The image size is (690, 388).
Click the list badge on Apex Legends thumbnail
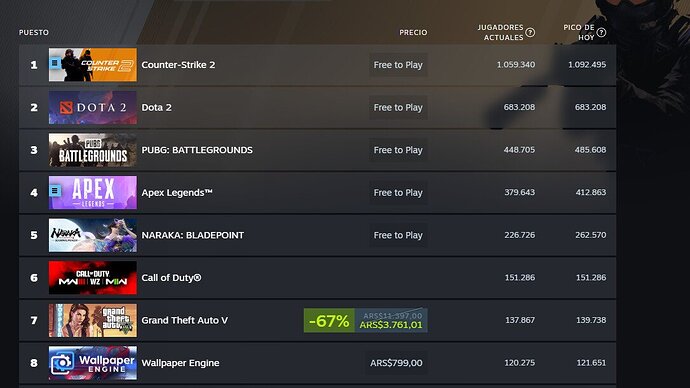pyautogui.click(x=55, y=191)
